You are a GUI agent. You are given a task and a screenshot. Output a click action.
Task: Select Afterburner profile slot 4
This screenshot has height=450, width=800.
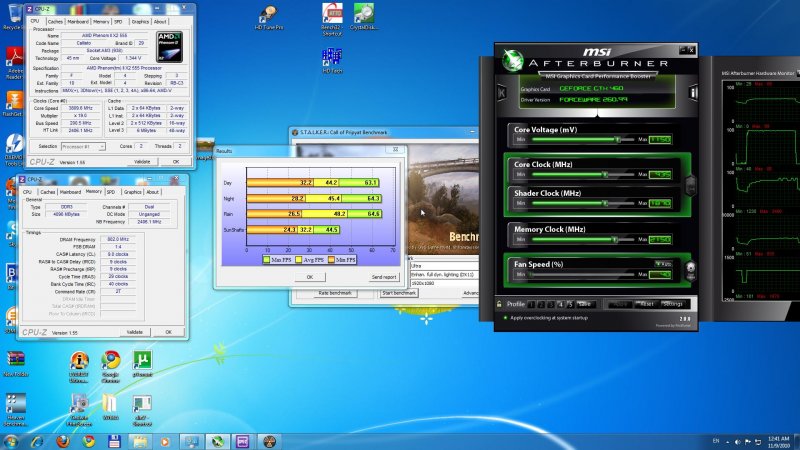click(560, 305)
